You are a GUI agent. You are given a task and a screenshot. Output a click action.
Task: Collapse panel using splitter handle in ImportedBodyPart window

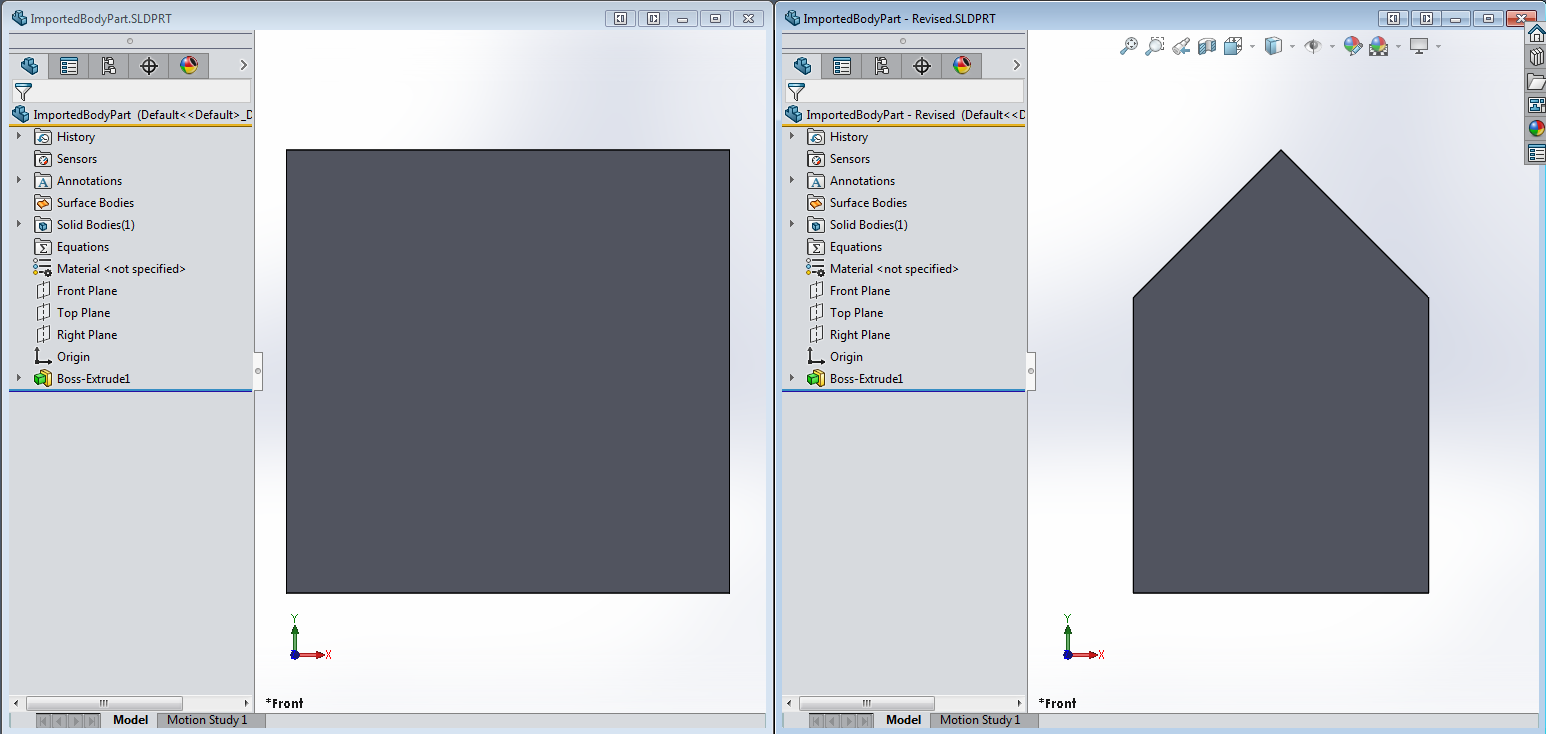(257, 371)
